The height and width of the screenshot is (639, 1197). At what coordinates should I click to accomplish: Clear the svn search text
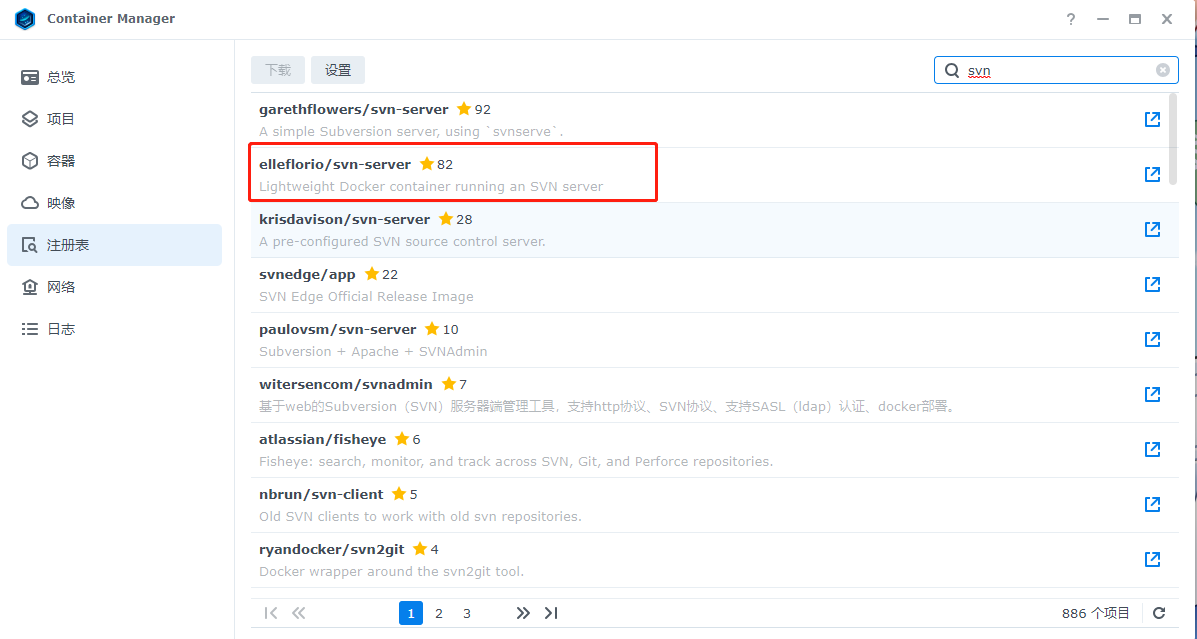click(1163, 70)
